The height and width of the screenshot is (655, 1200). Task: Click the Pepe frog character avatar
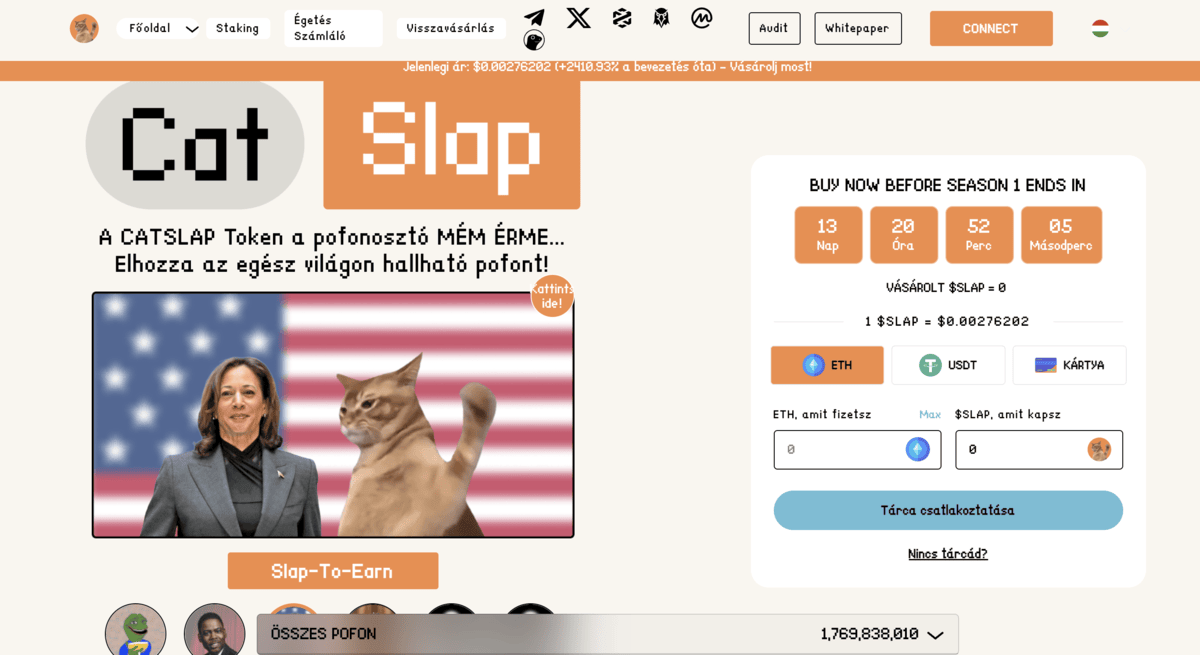click(136, 629)
